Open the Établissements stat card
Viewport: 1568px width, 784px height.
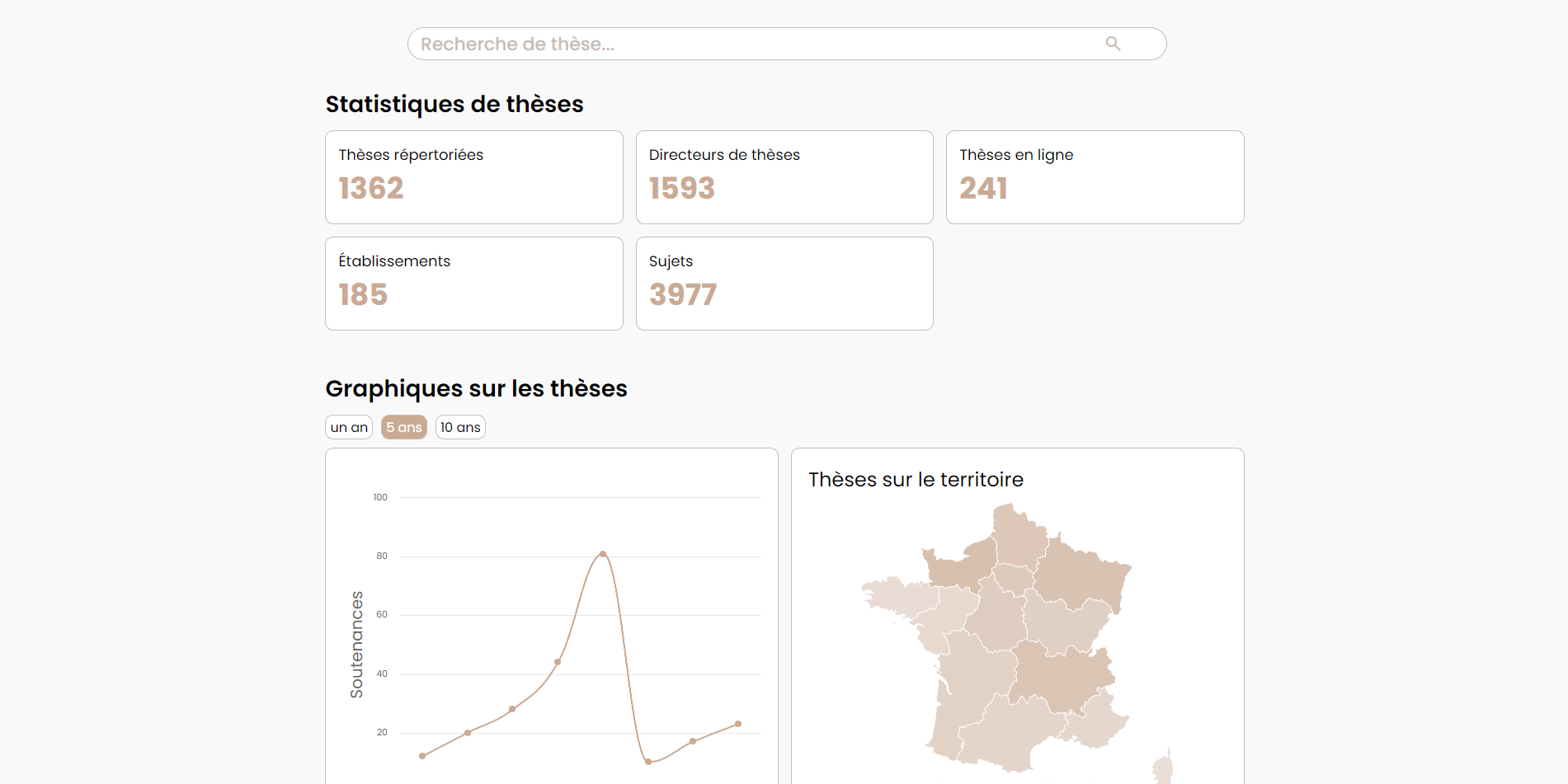point(473,284)
